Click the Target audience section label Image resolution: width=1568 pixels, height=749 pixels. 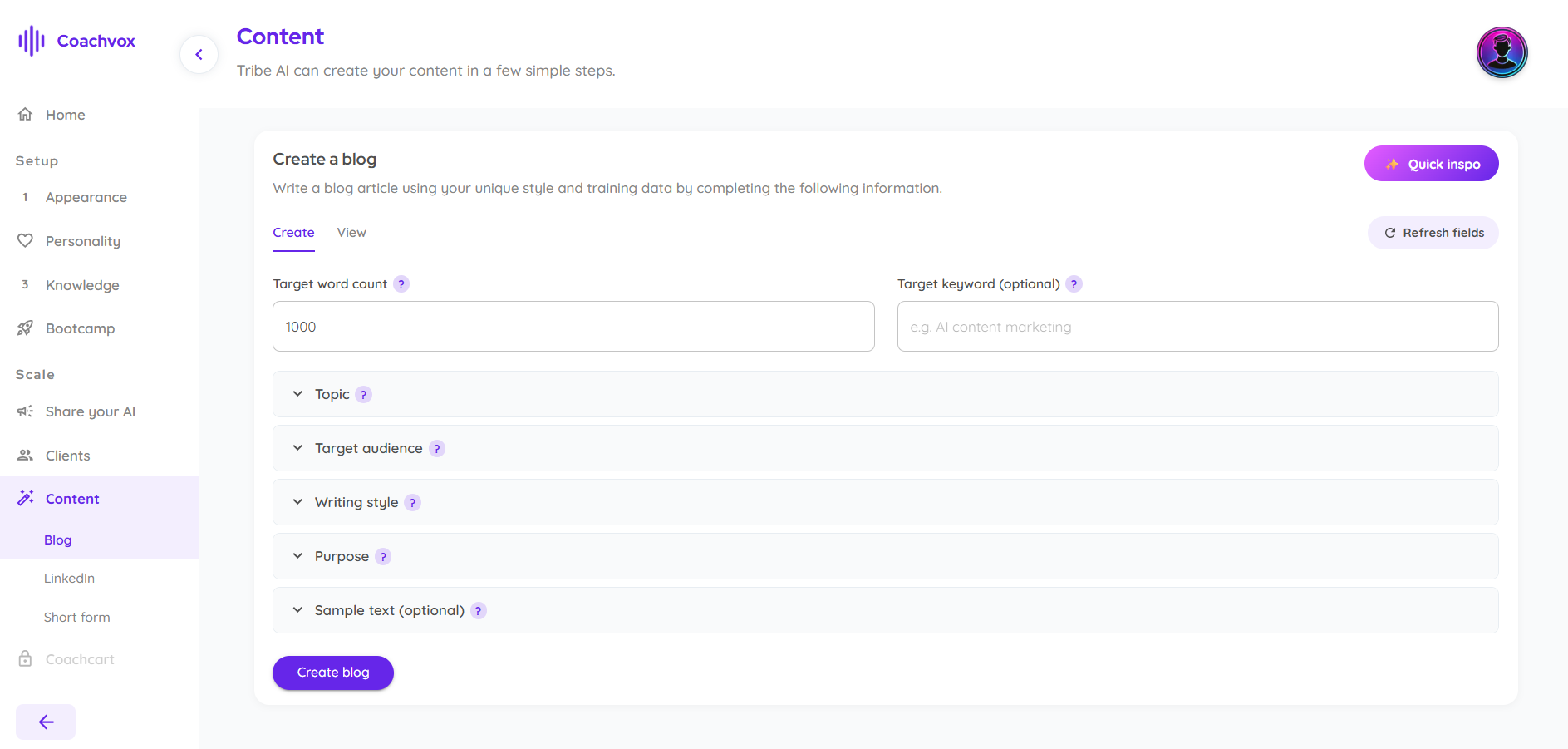368,448
